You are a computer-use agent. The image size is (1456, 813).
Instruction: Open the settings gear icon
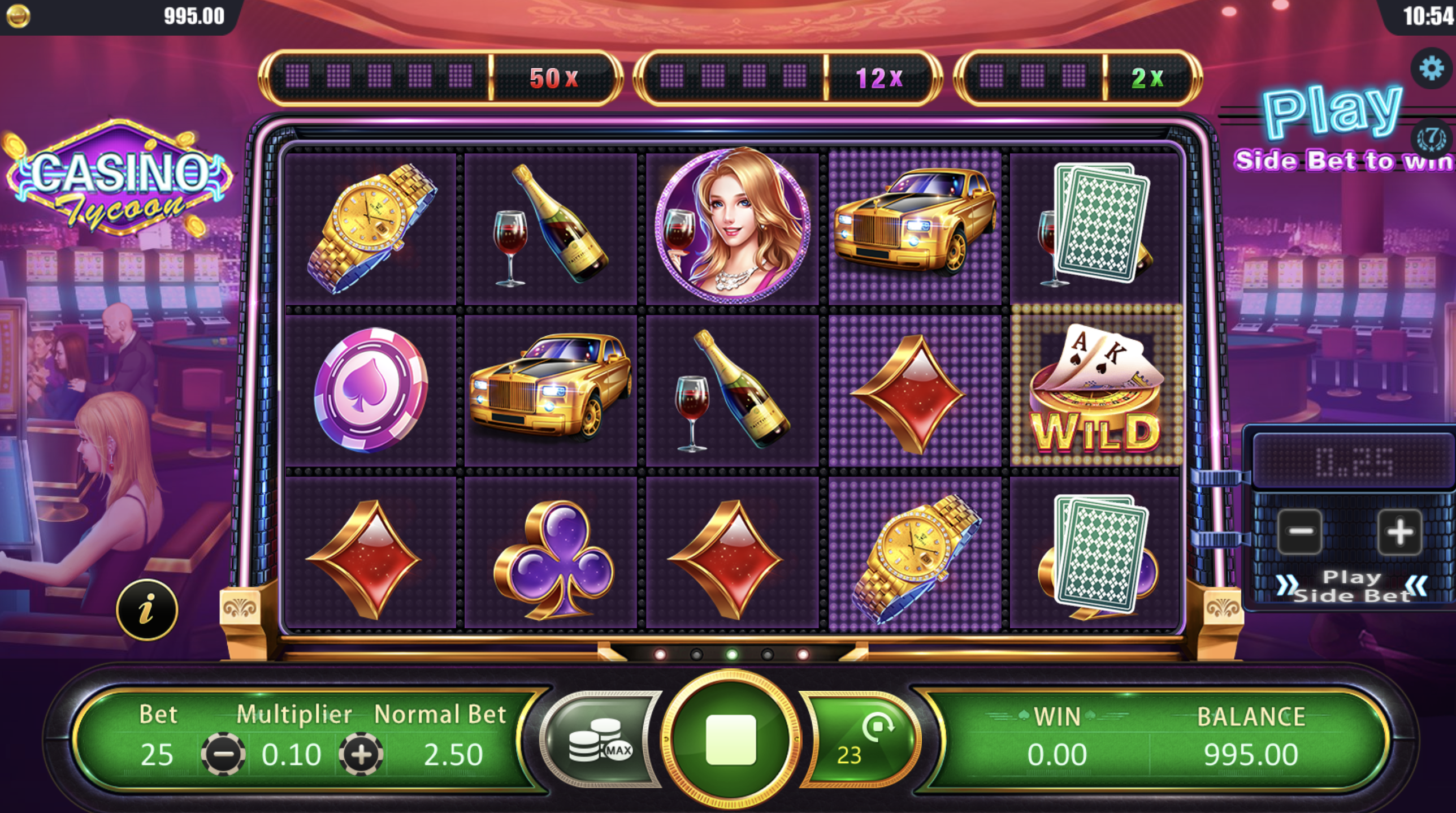click(1431, 68)
